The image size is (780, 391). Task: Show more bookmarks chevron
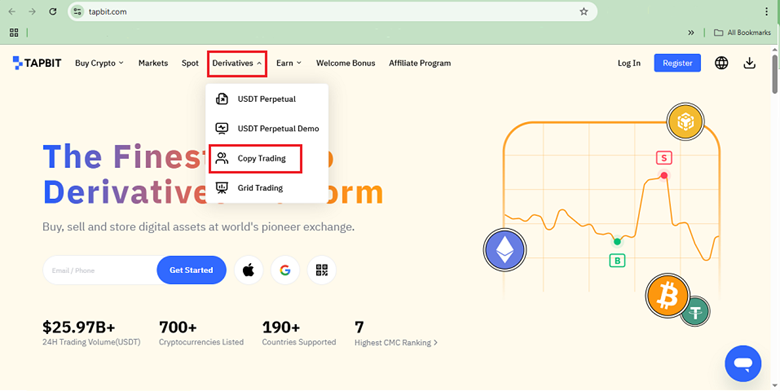point(690,32)
